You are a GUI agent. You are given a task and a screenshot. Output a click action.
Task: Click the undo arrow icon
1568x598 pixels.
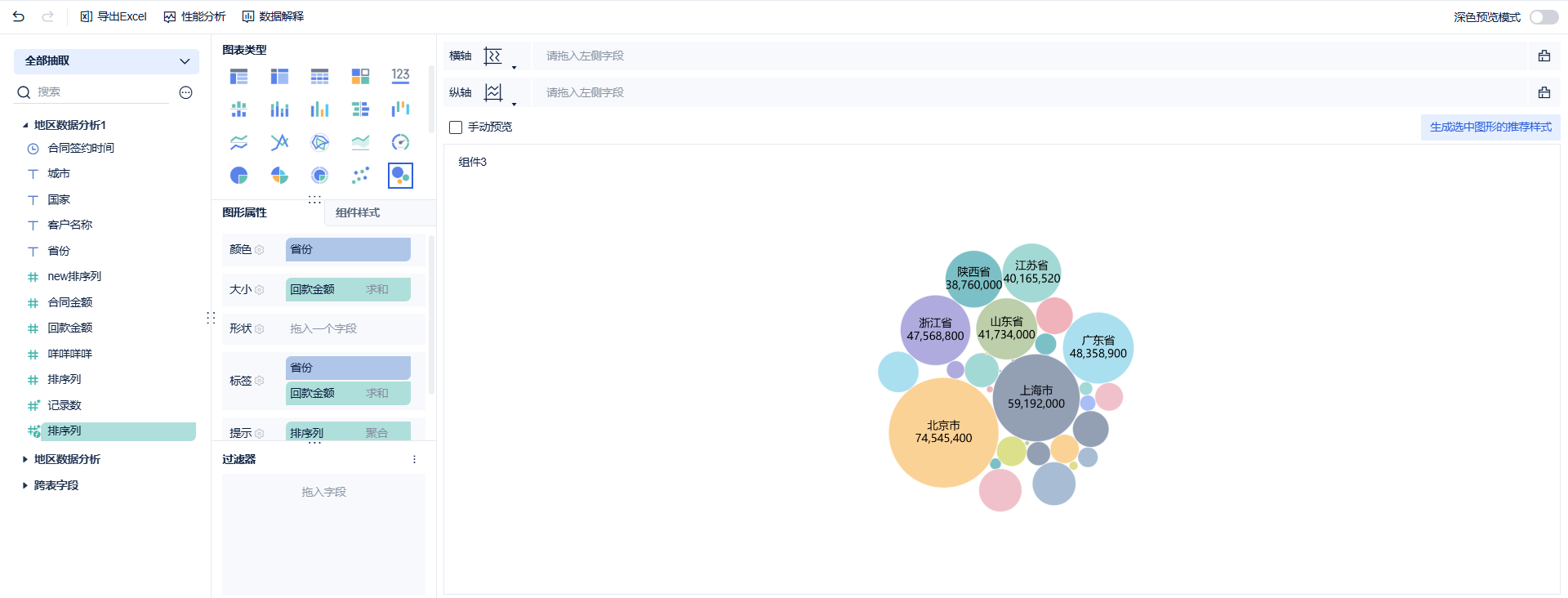pos(19,16)
